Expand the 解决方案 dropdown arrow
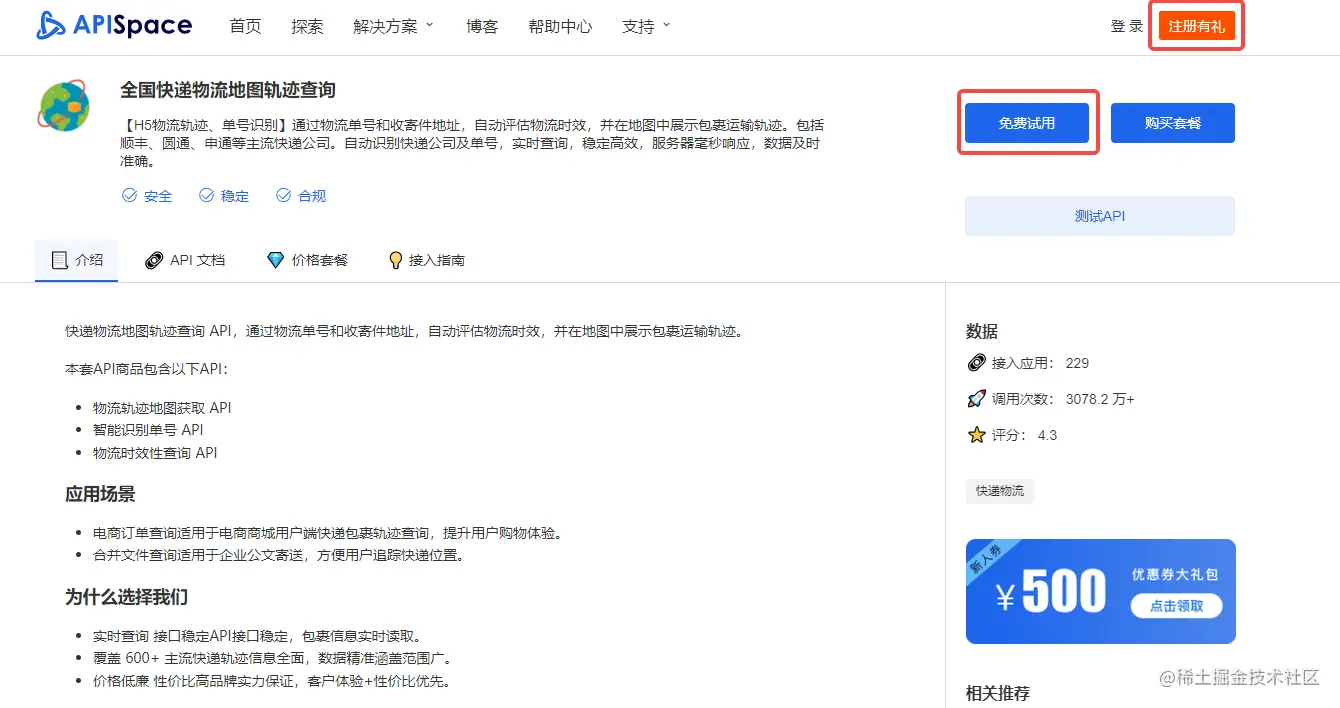 click(430, 25)
